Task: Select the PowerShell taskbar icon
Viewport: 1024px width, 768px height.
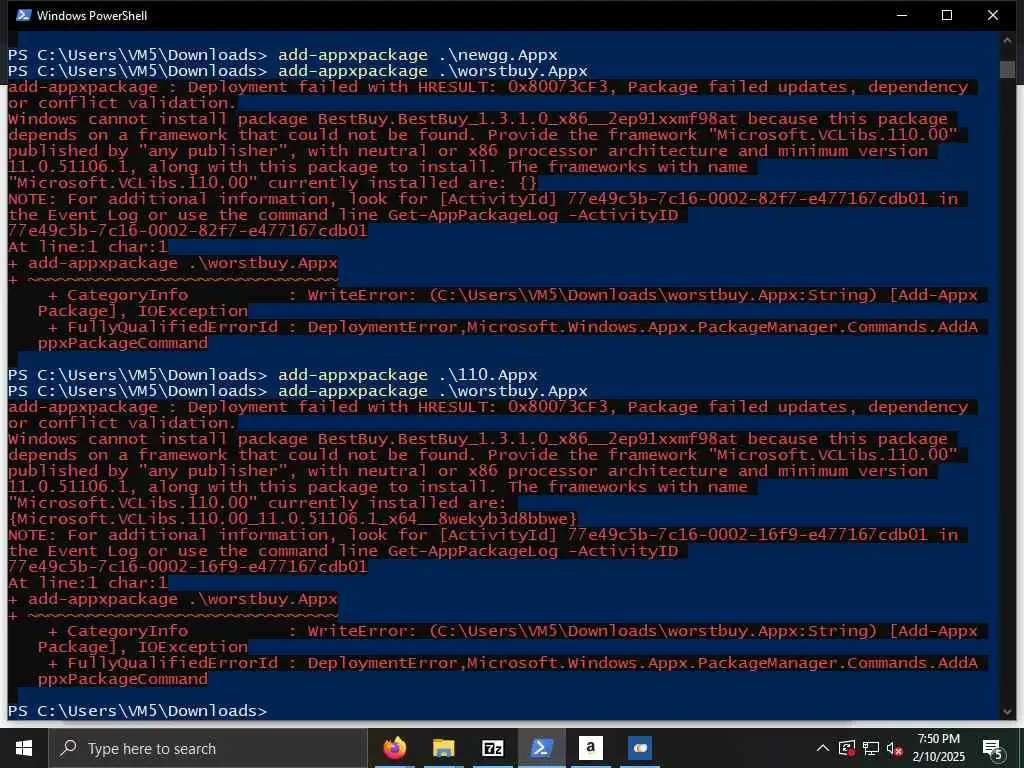Action: (x=541, y=748)
